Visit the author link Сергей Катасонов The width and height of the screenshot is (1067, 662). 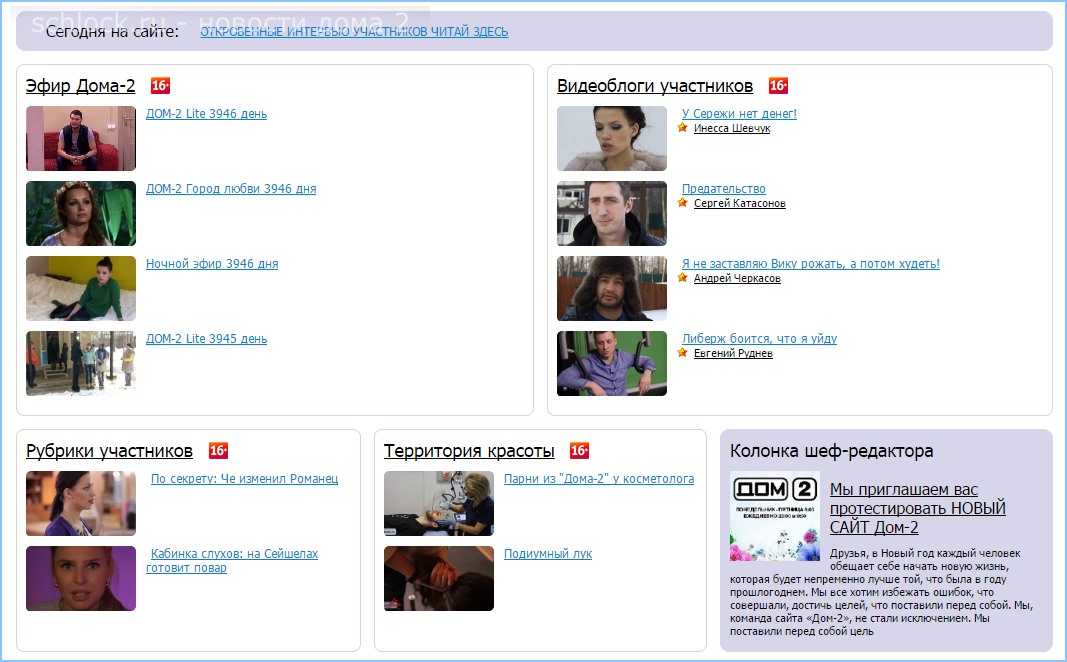(740, 203)
